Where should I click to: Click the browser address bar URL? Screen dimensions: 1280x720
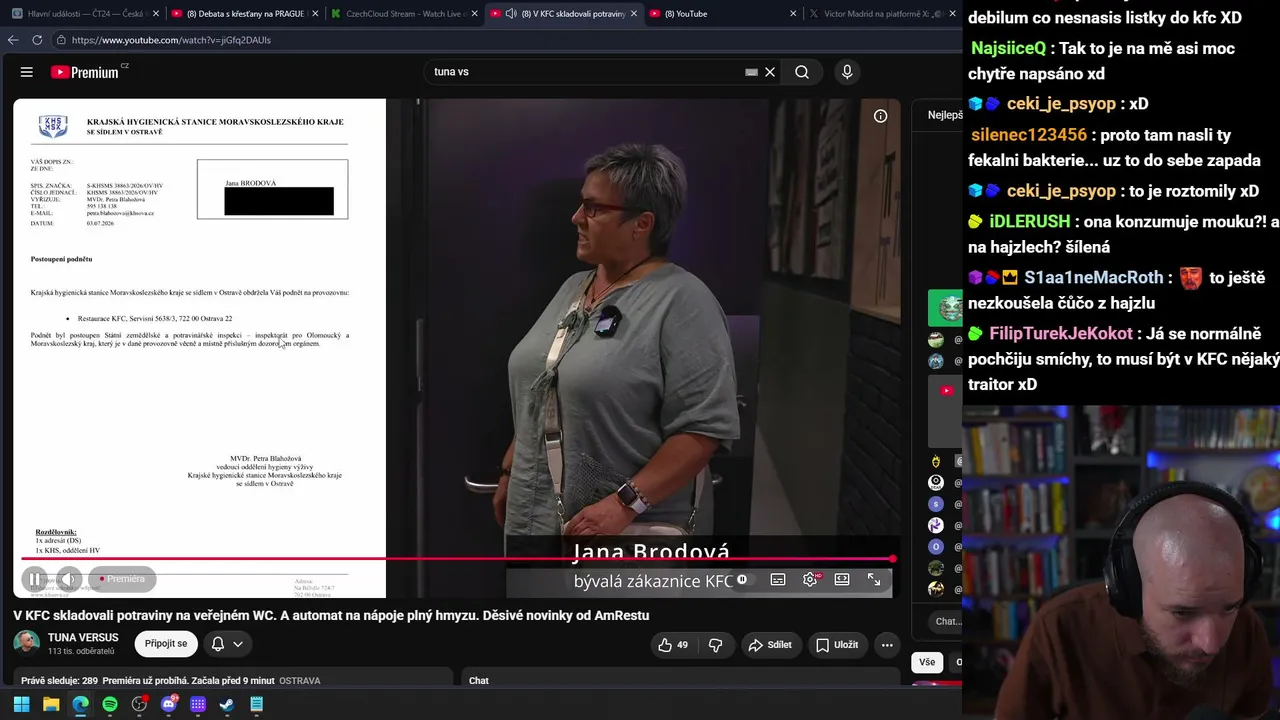[172, 40]
